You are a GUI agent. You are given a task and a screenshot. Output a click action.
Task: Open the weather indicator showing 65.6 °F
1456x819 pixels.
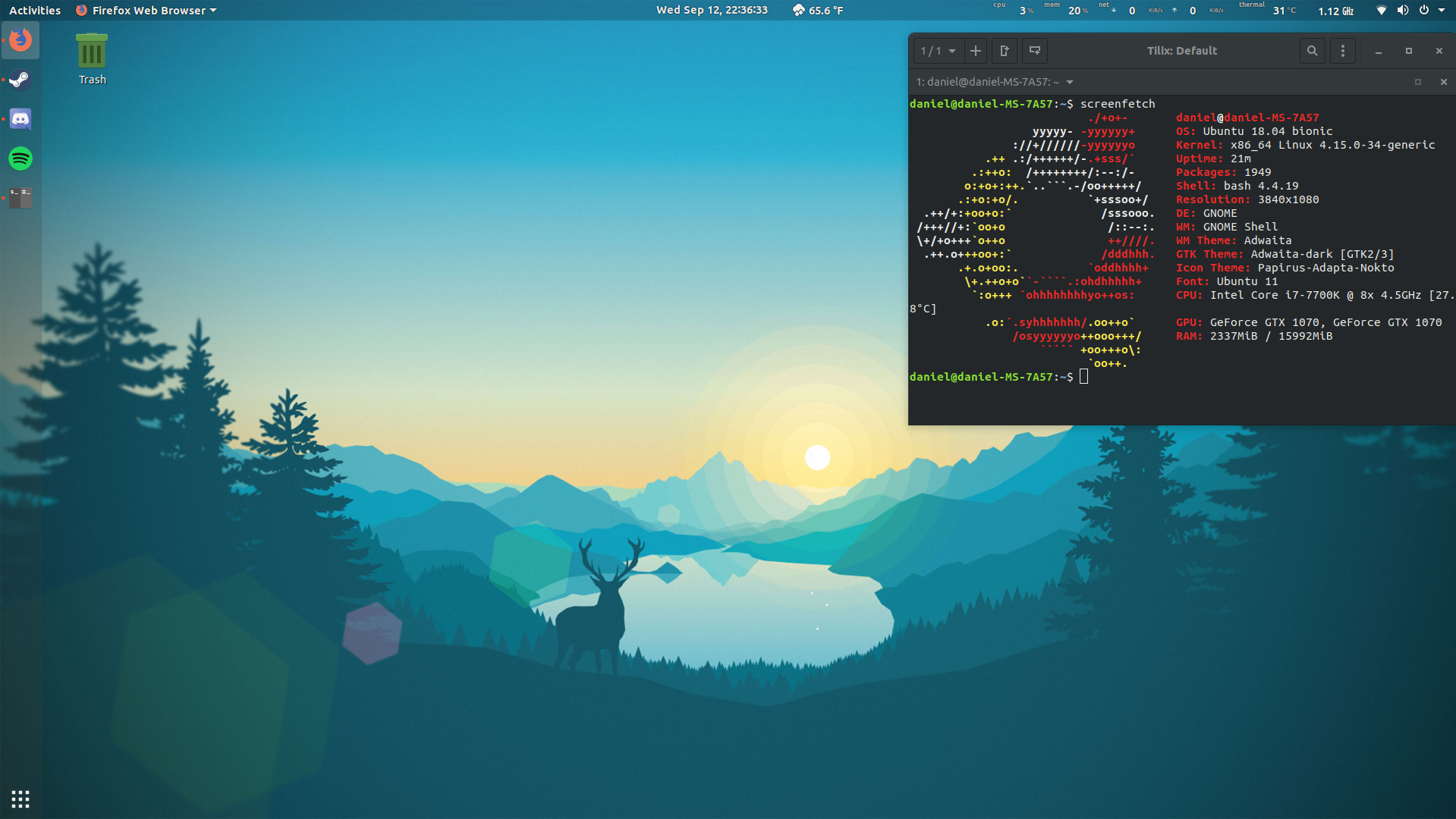pos(818,10)
